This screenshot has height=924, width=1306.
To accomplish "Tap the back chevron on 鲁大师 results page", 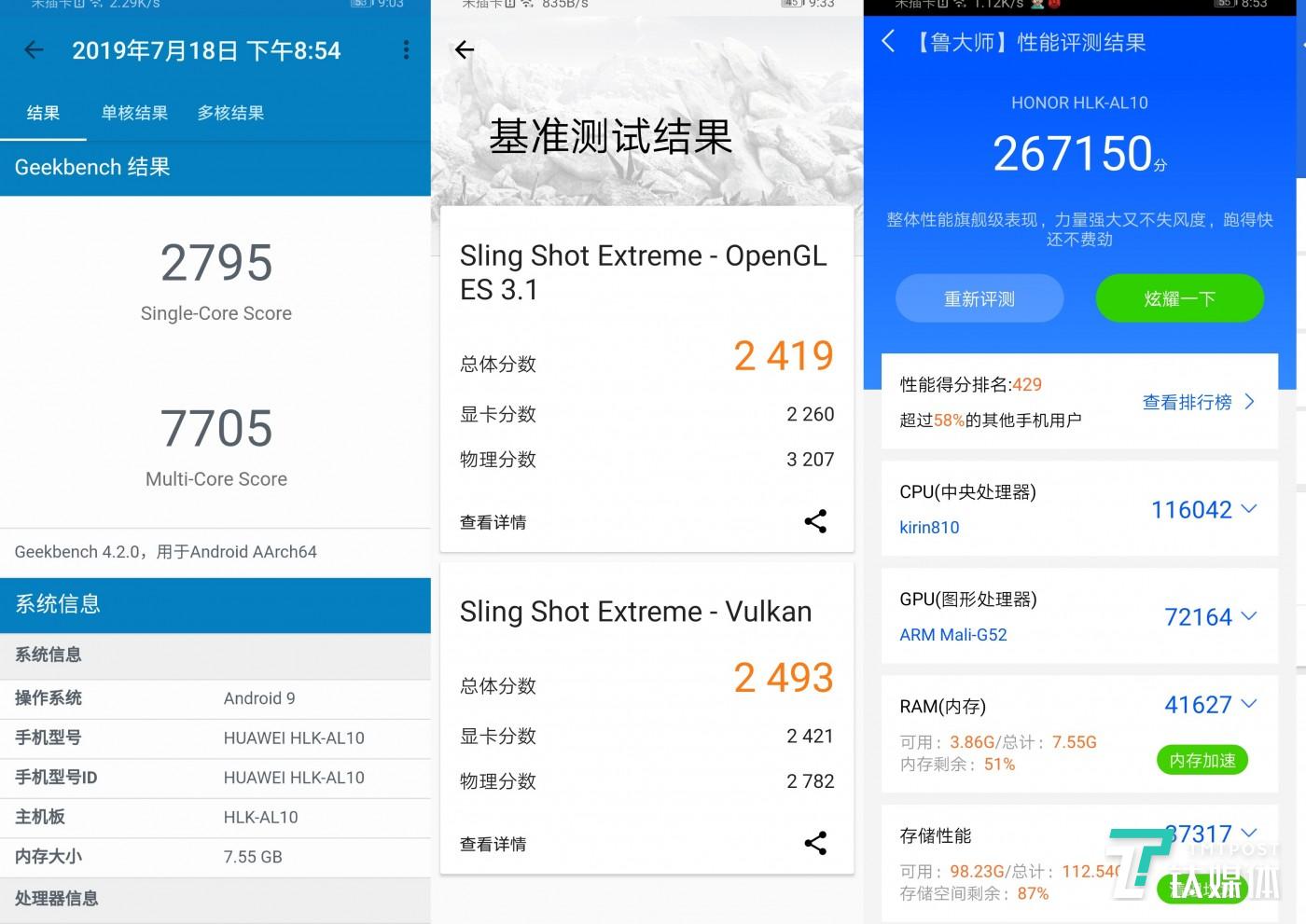I will point(887,41).
